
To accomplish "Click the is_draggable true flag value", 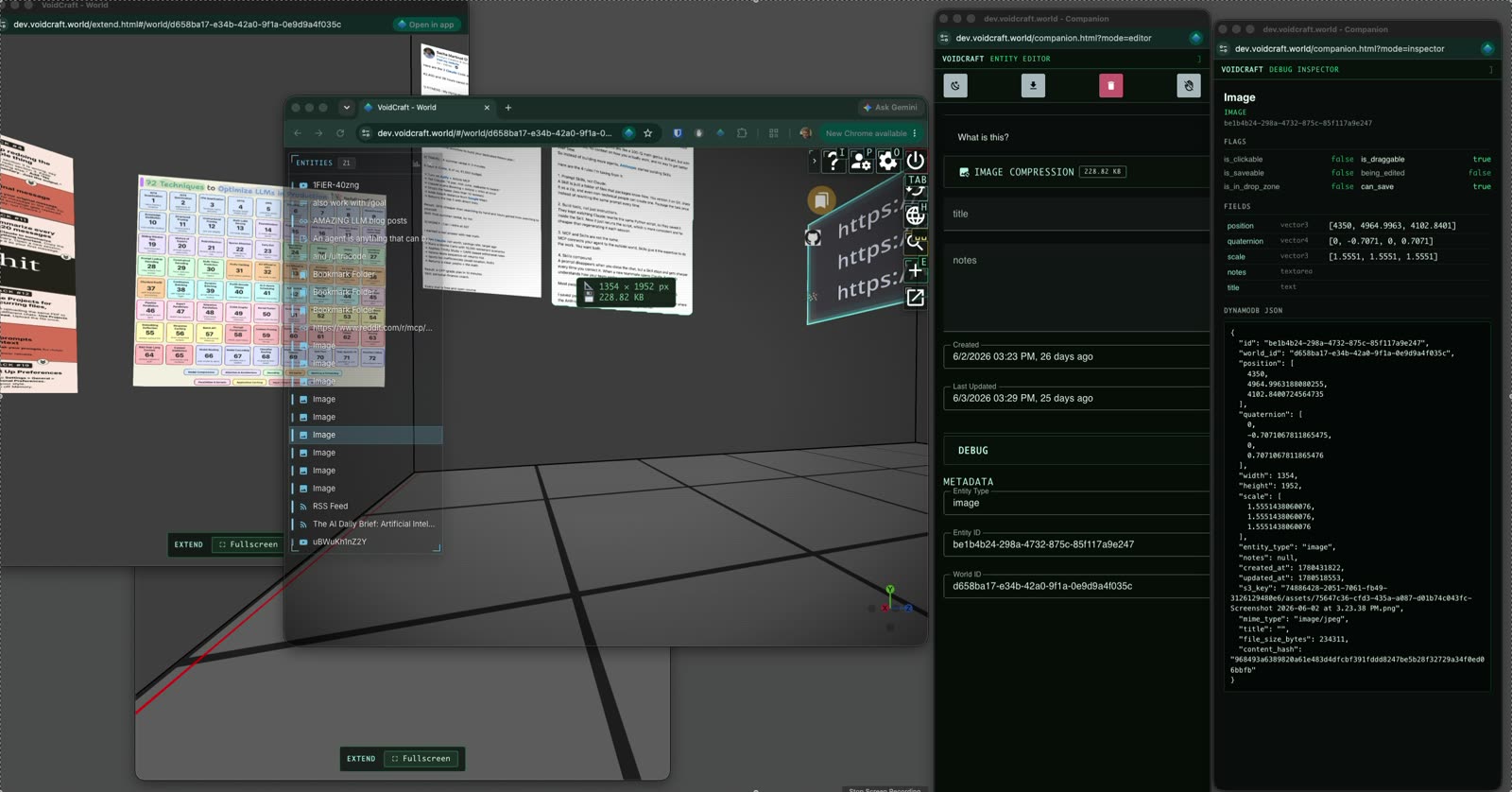I will (1482, 160).
